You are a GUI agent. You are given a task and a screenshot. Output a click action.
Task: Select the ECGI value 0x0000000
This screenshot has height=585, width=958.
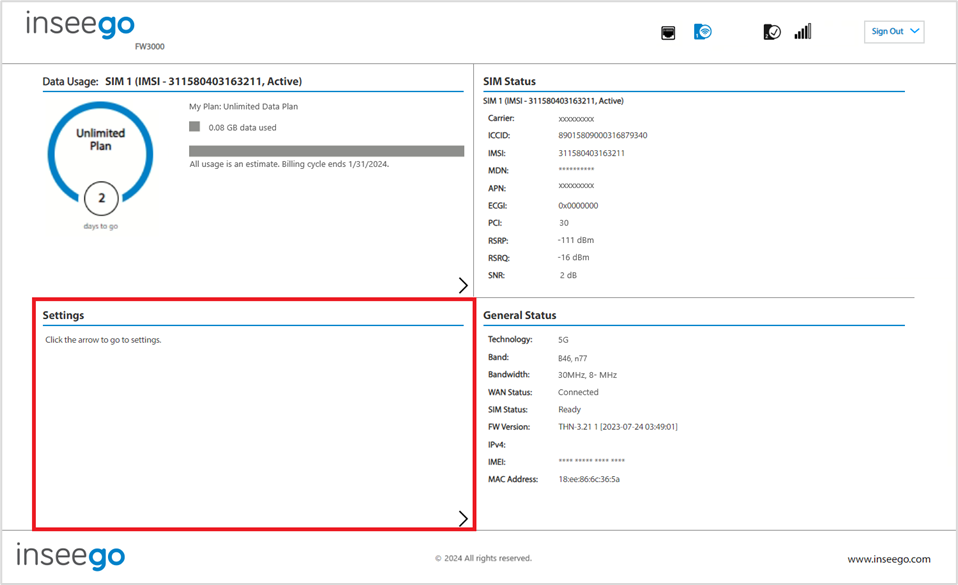click(x=578, y=205)
